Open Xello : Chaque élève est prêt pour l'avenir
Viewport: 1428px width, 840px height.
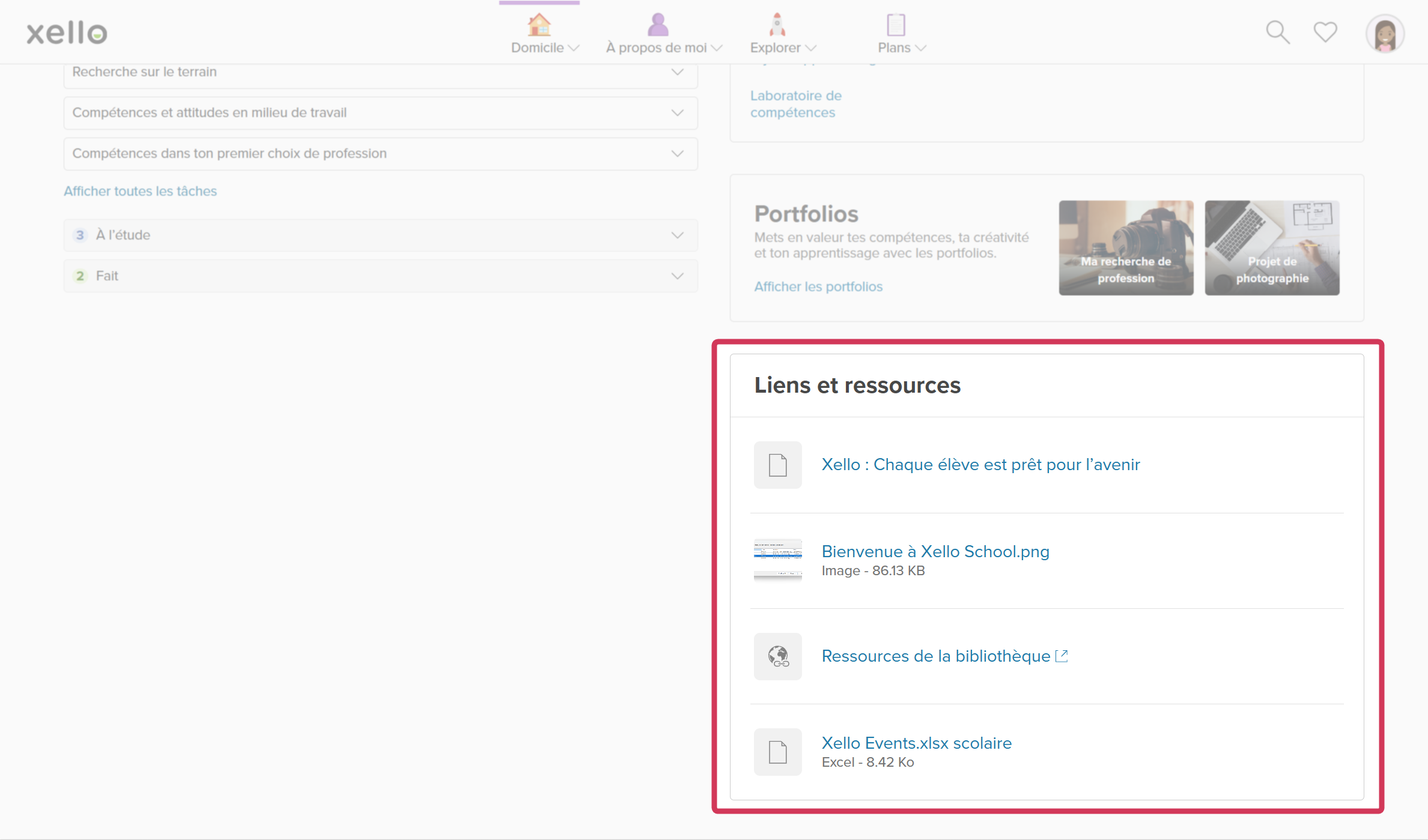pyautogui.click(x=980, y=464)
